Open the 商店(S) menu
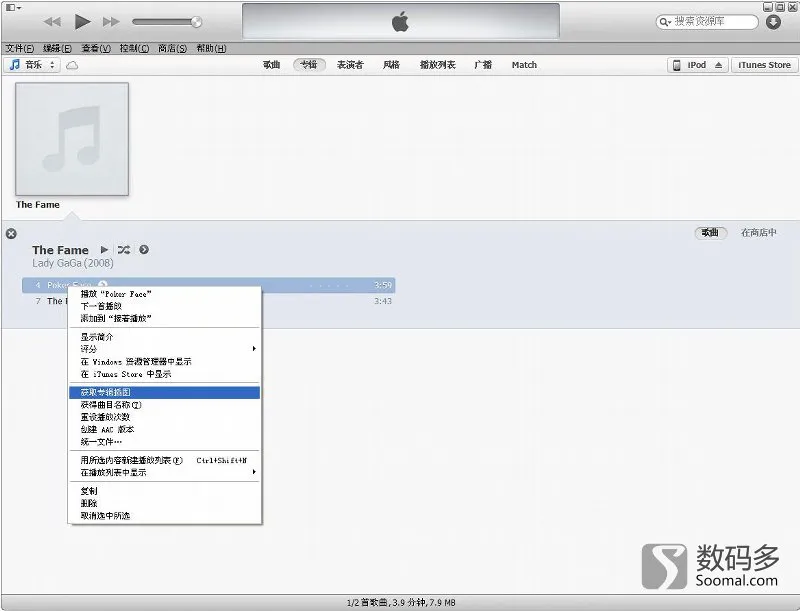Viewport: 800px width, 611px height. [172, 48]
